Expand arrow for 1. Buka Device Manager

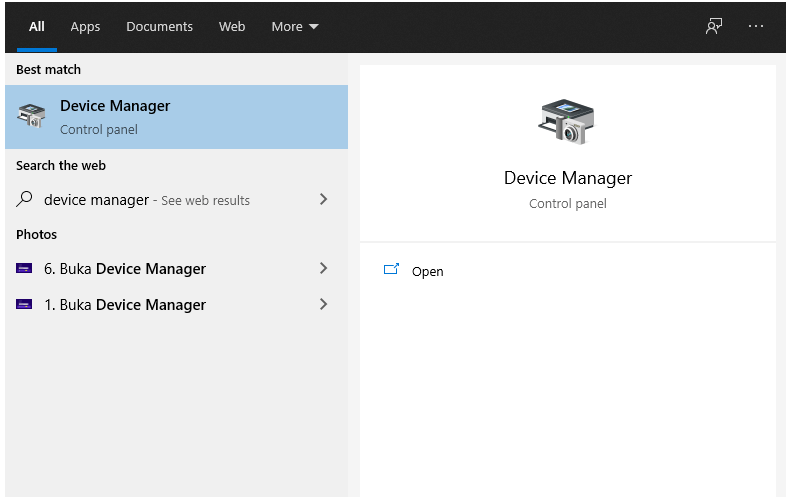click(324, 304)
